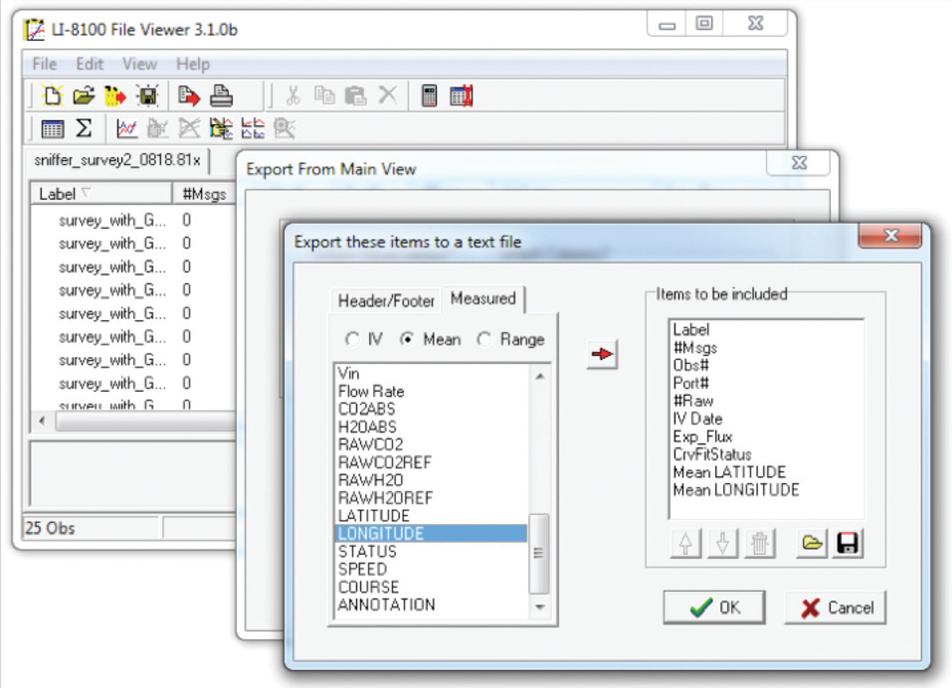The width and height of the screenshot is (952, 688).
Task: Click measured list scroll-down arrow
Action: click(539, 607)
